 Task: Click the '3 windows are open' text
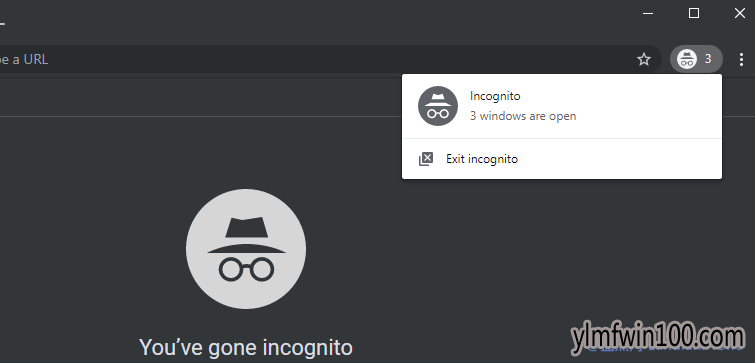click(x=523, y=116)
